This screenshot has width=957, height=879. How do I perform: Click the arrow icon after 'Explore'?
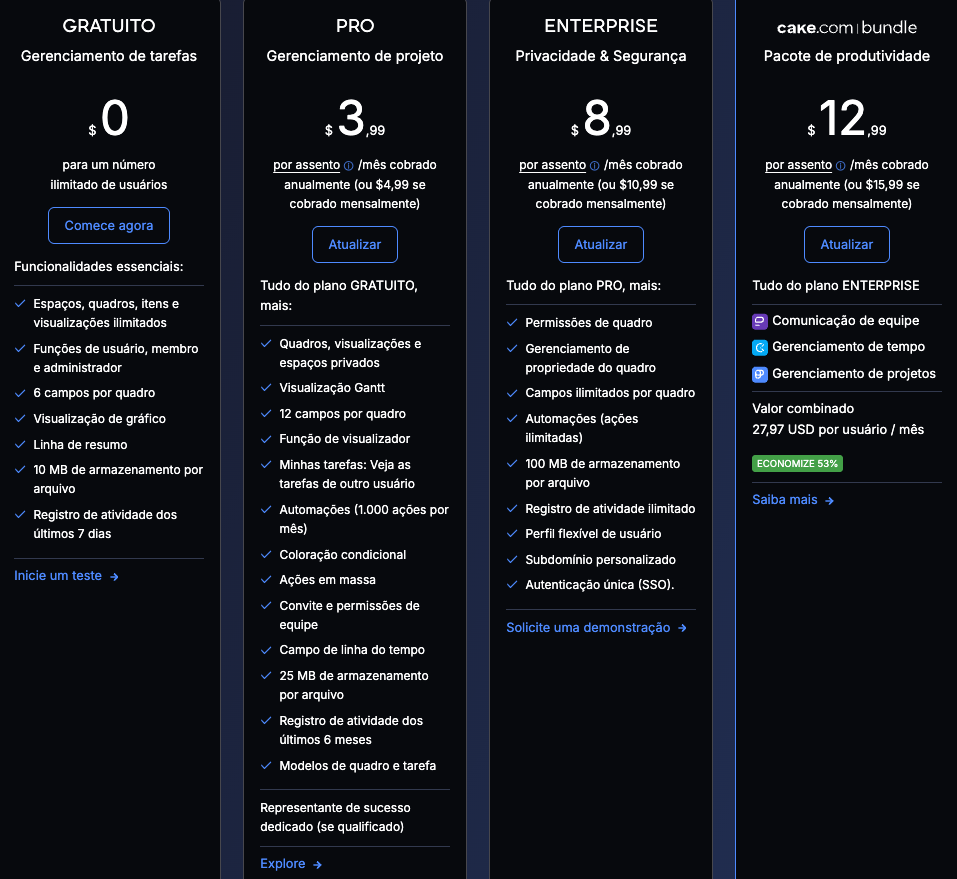[317, 863]
